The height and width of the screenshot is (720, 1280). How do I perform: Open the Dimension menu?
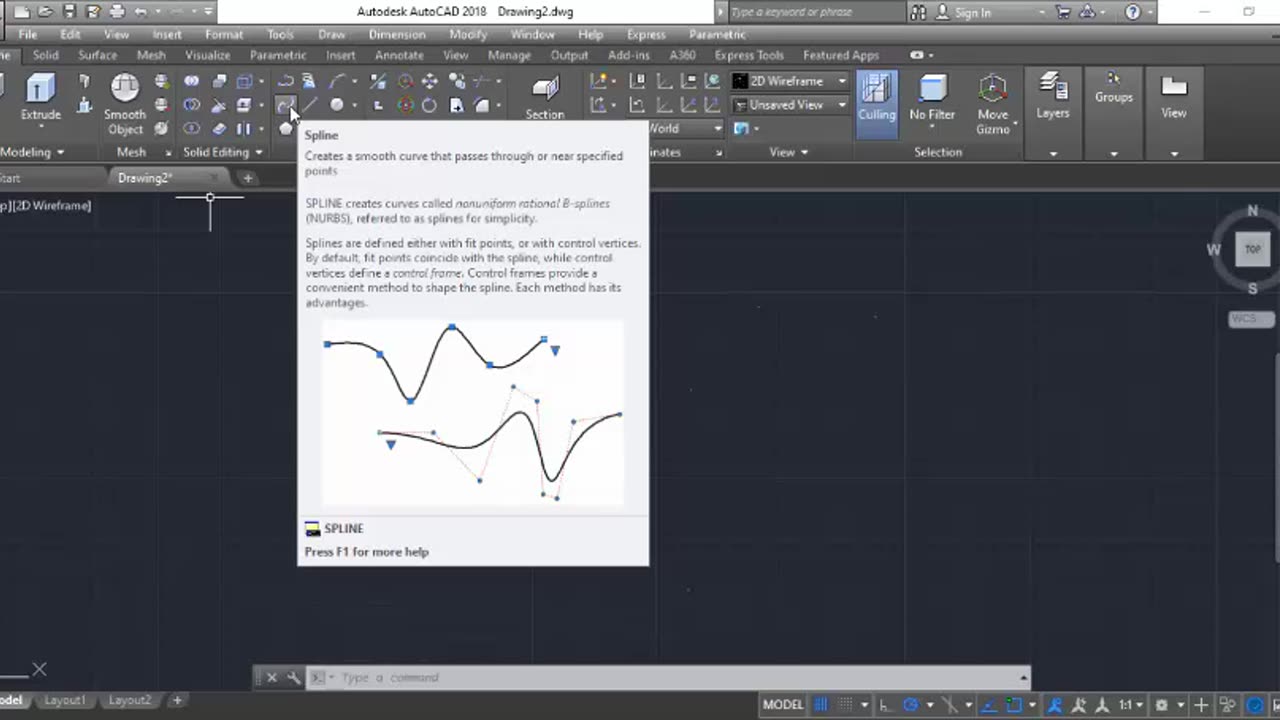396,34
